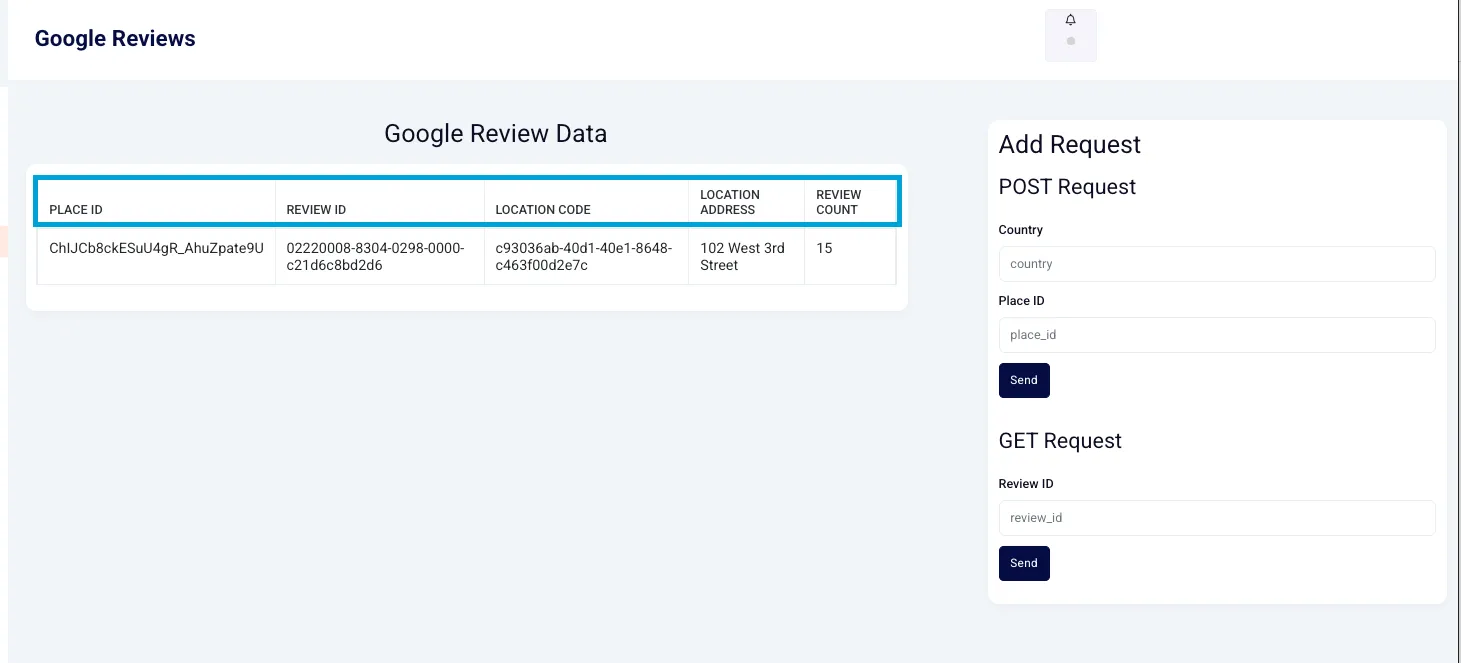This screenshot has height=663, width=1461.
Task: Click the GET Request heading
Action: pos(1060,441)
